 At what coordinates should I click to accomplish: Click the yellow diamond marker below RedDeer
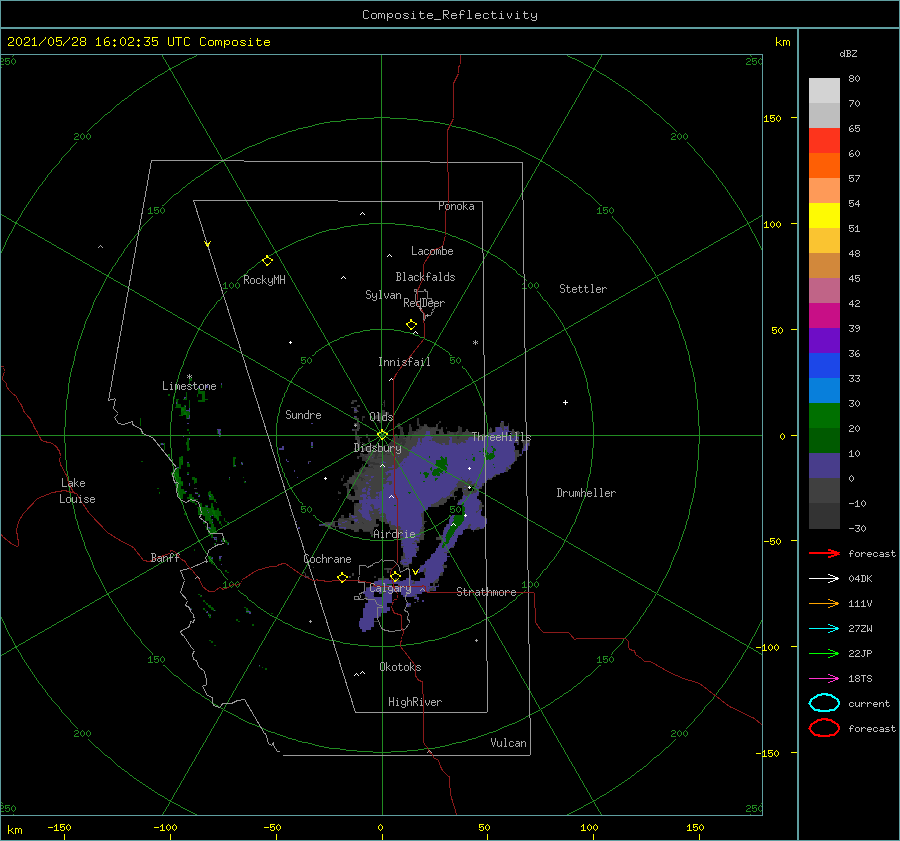pos(412,324)
